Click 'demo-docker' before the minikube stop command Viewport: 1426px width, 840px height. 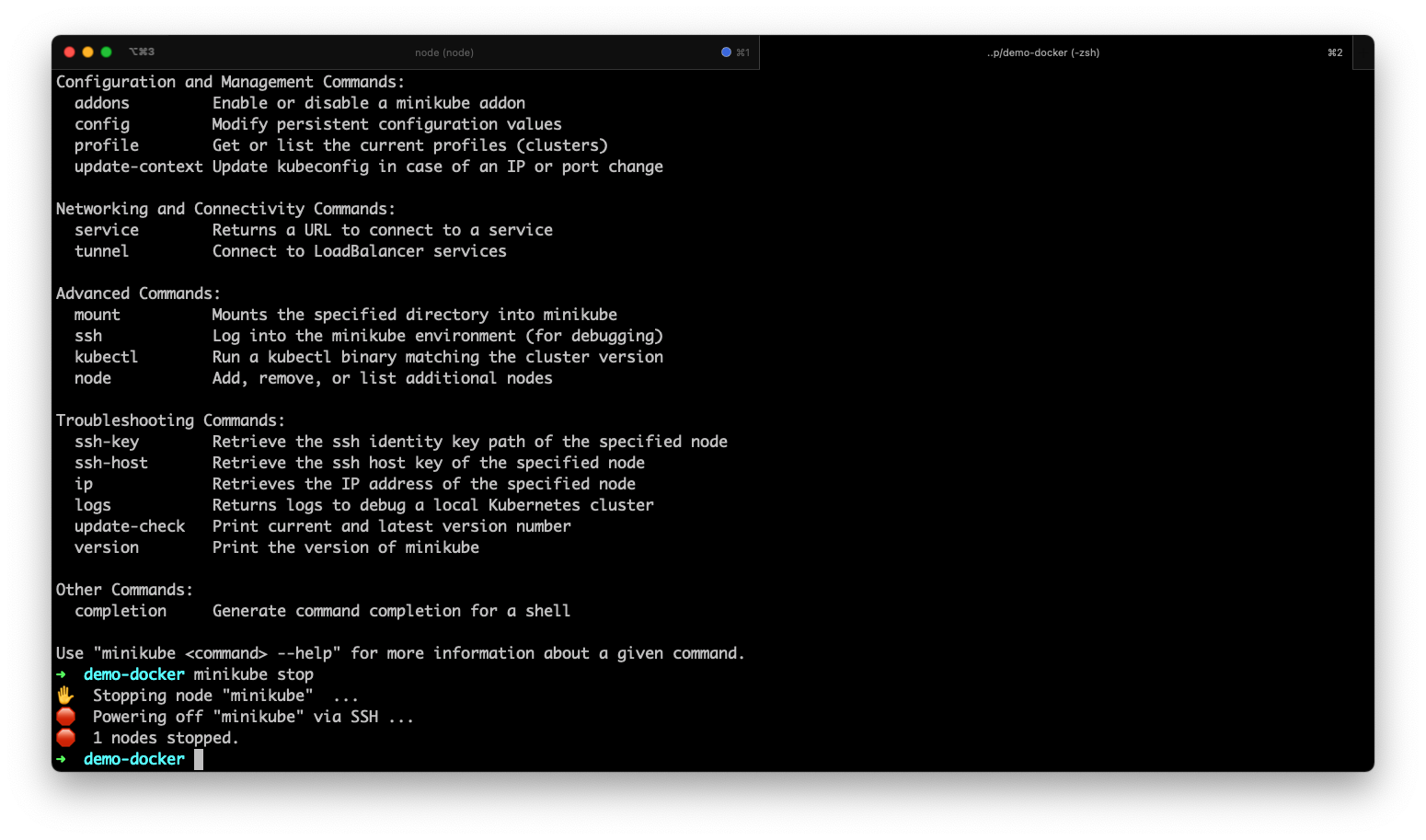point(134,674)
